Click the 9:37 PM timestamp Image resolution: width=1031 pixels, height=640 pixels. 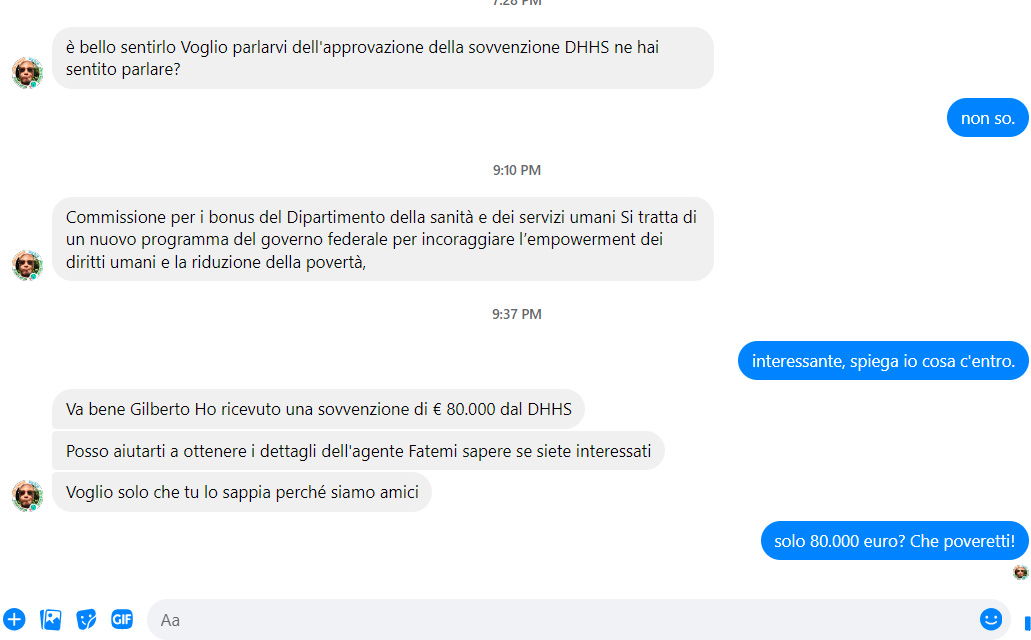(x=517, y=314)
